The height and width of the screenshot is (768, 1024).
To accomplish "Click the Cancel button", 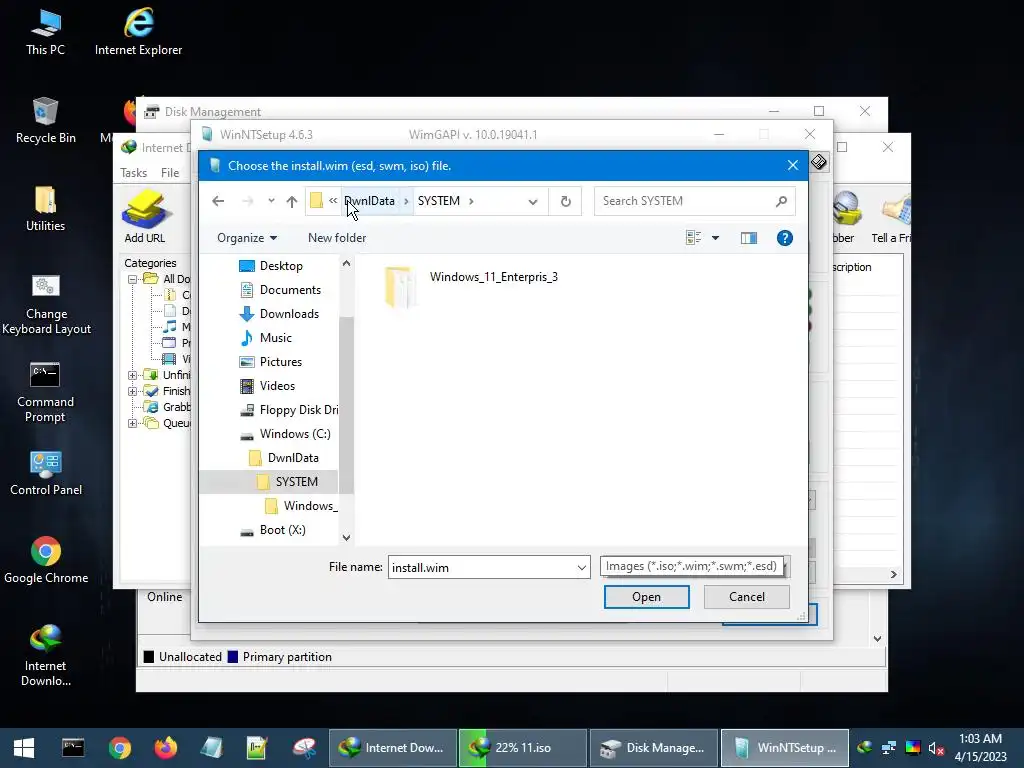I will [x=746, y=597].
